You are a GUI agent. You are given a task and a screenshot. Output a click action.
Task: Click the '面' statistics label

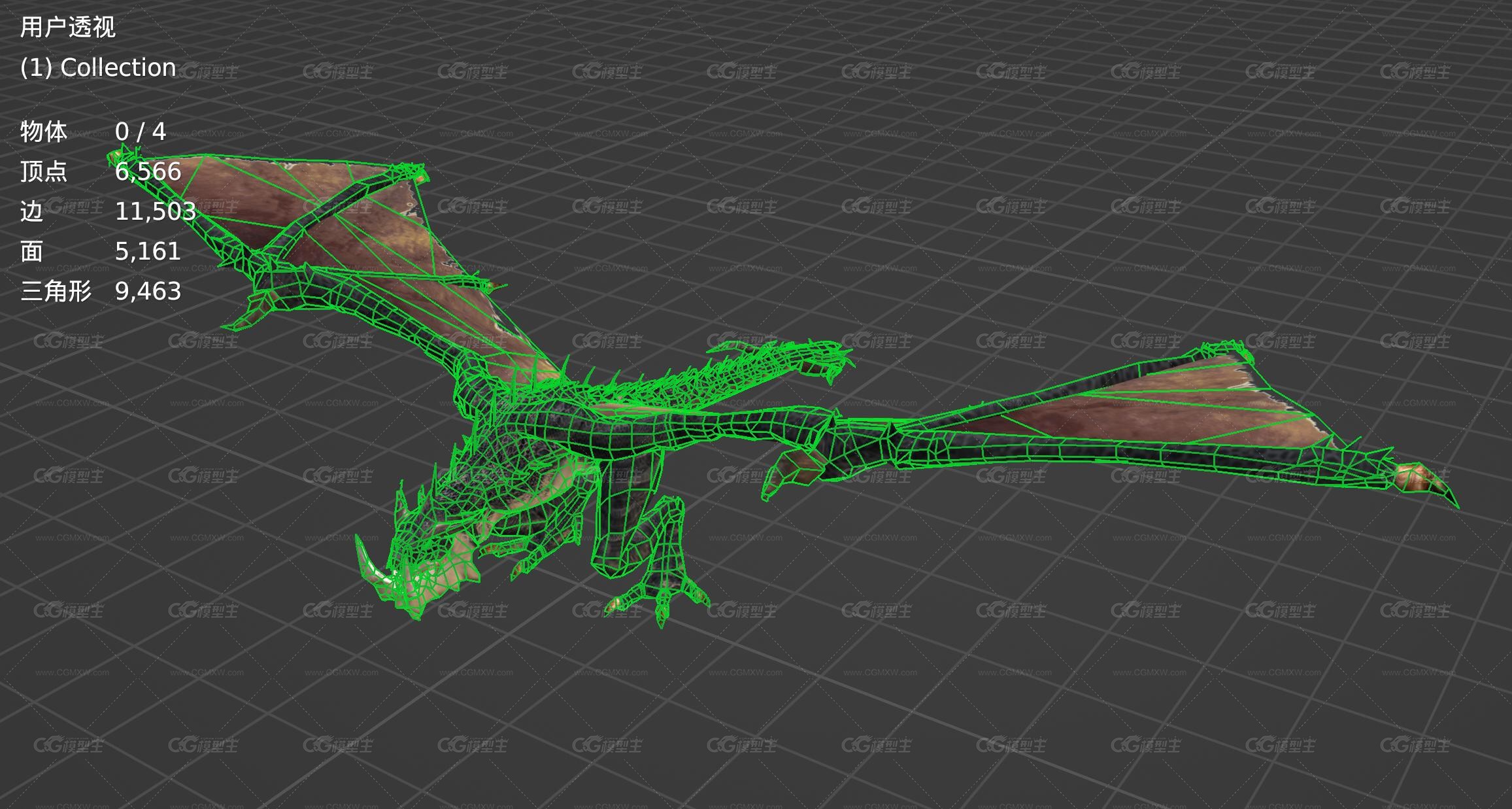[31, 251]
